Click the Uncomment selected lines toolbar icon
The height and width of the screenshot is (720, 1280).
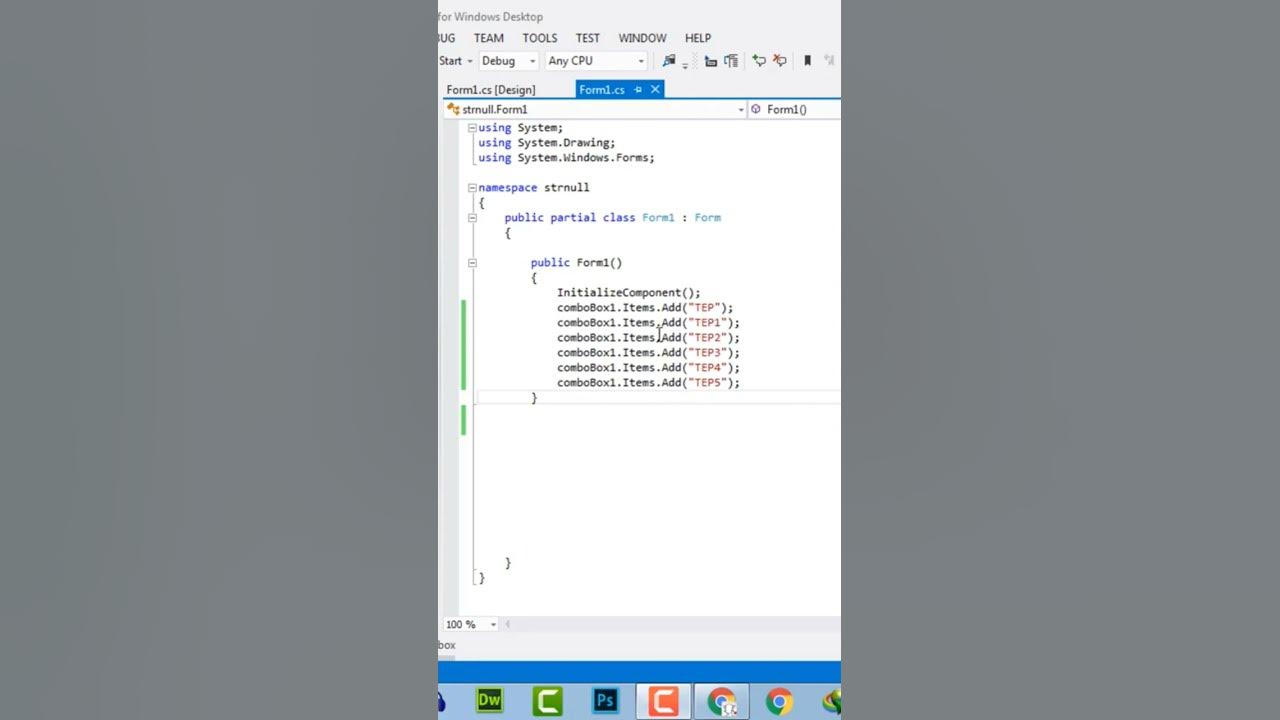tap(780, 61)
